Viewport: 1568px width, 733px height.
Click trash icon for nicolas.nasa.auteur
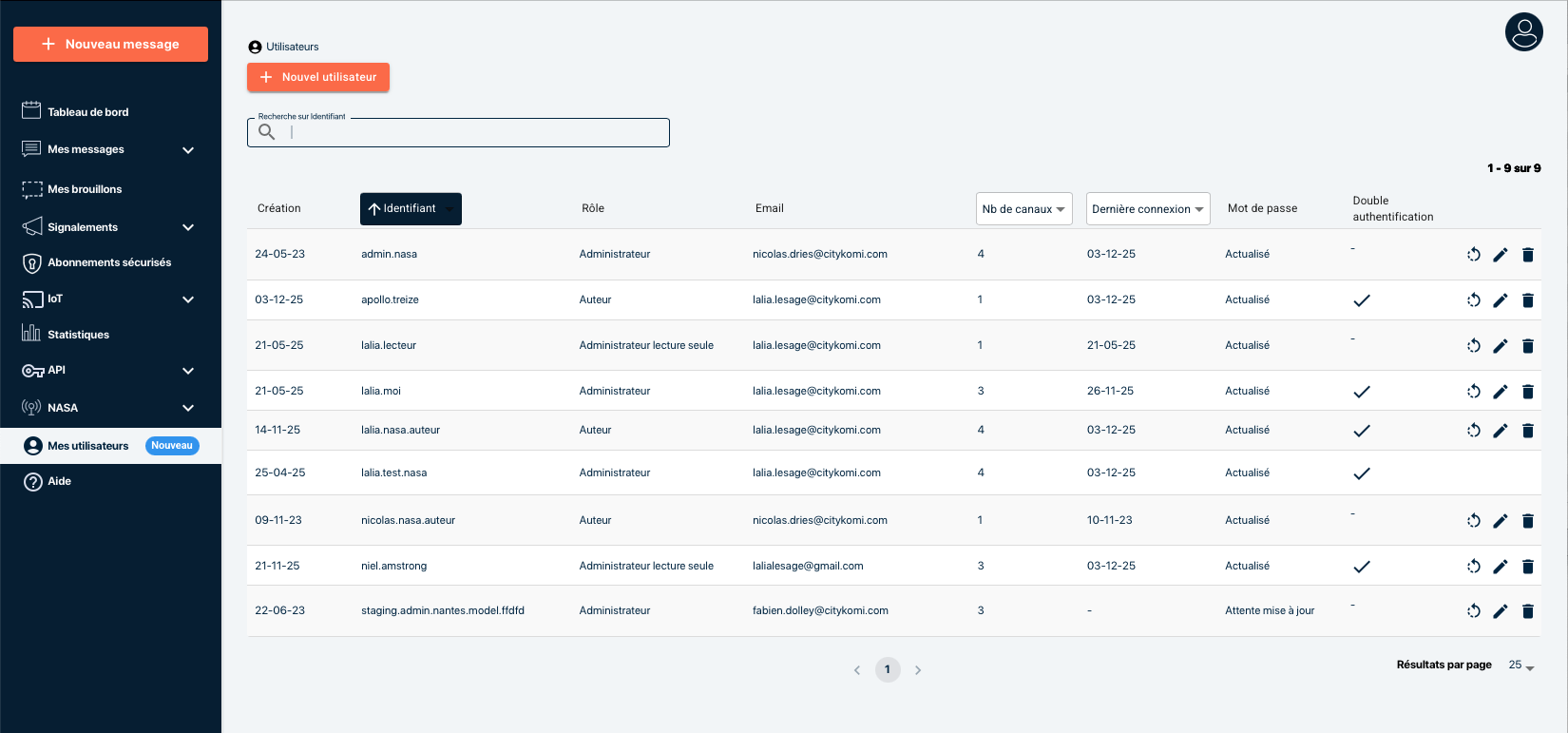[x=1527, y=521]
